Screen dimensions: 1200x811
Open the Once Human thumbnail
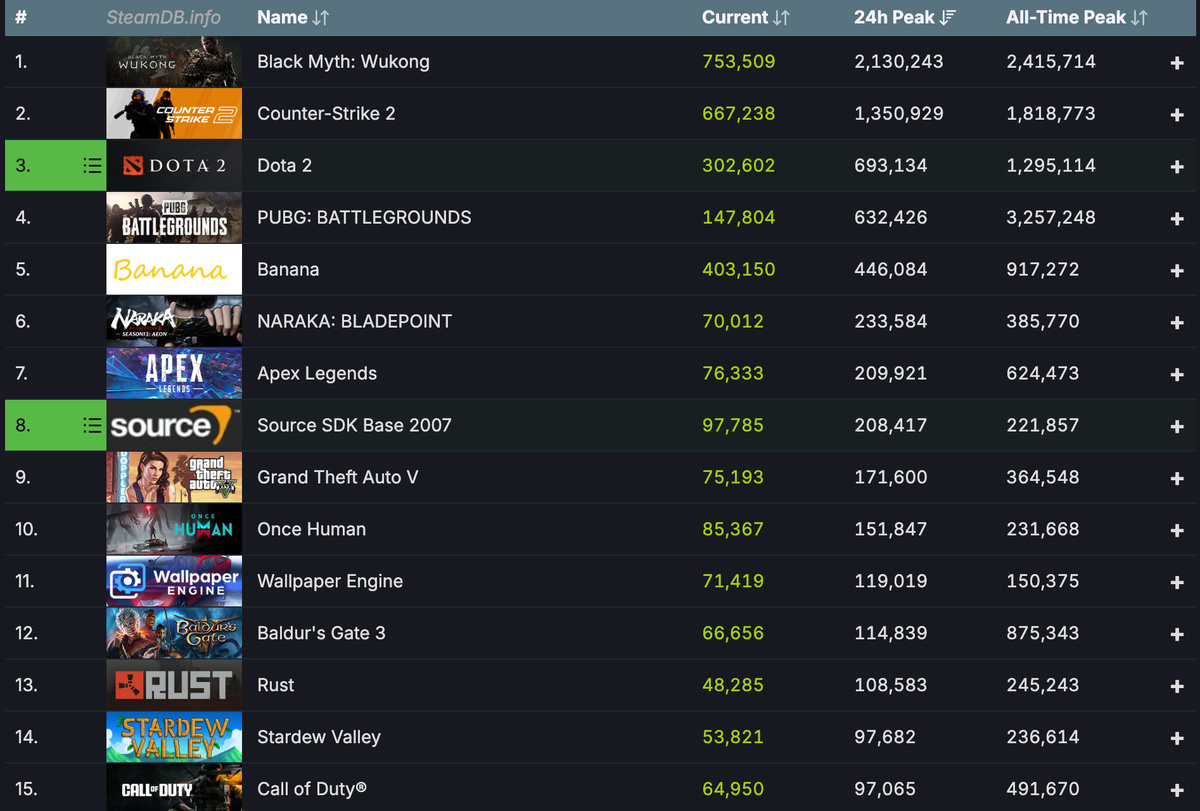point(174,530)
